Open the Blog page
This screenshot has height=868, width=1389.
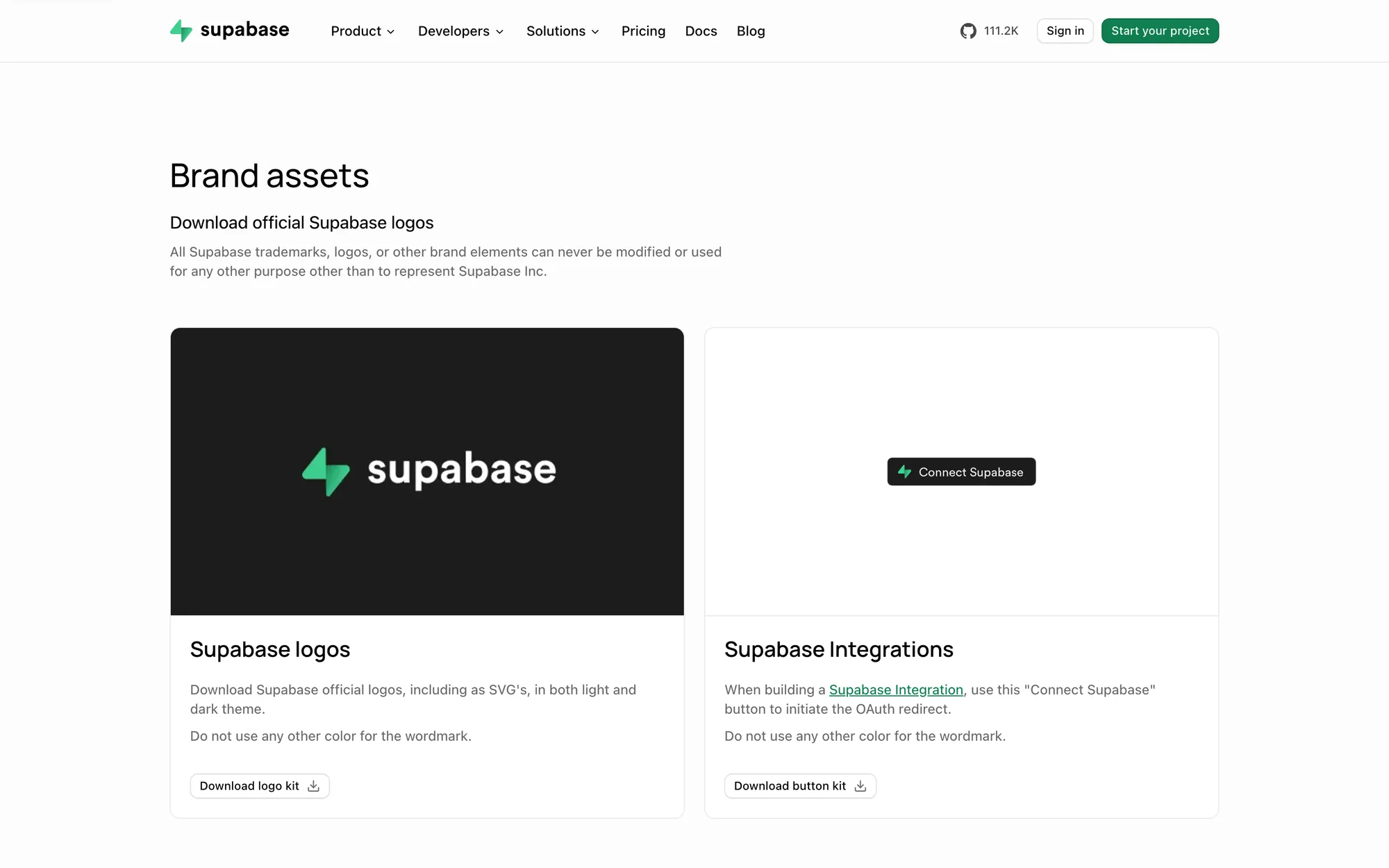point(751,31)
